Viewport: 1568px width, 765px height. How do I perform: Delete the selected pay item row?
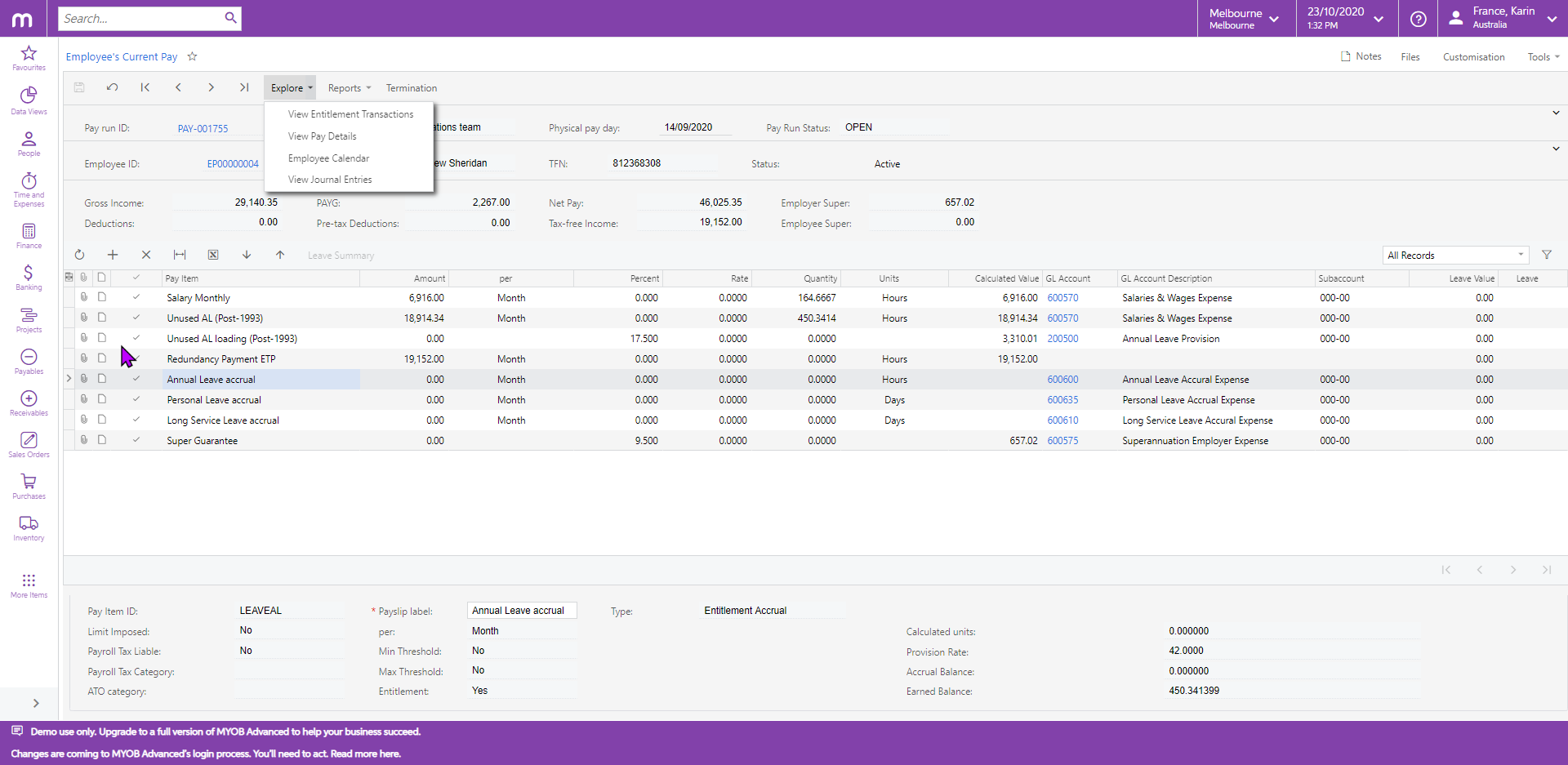(x=146, y=255)
